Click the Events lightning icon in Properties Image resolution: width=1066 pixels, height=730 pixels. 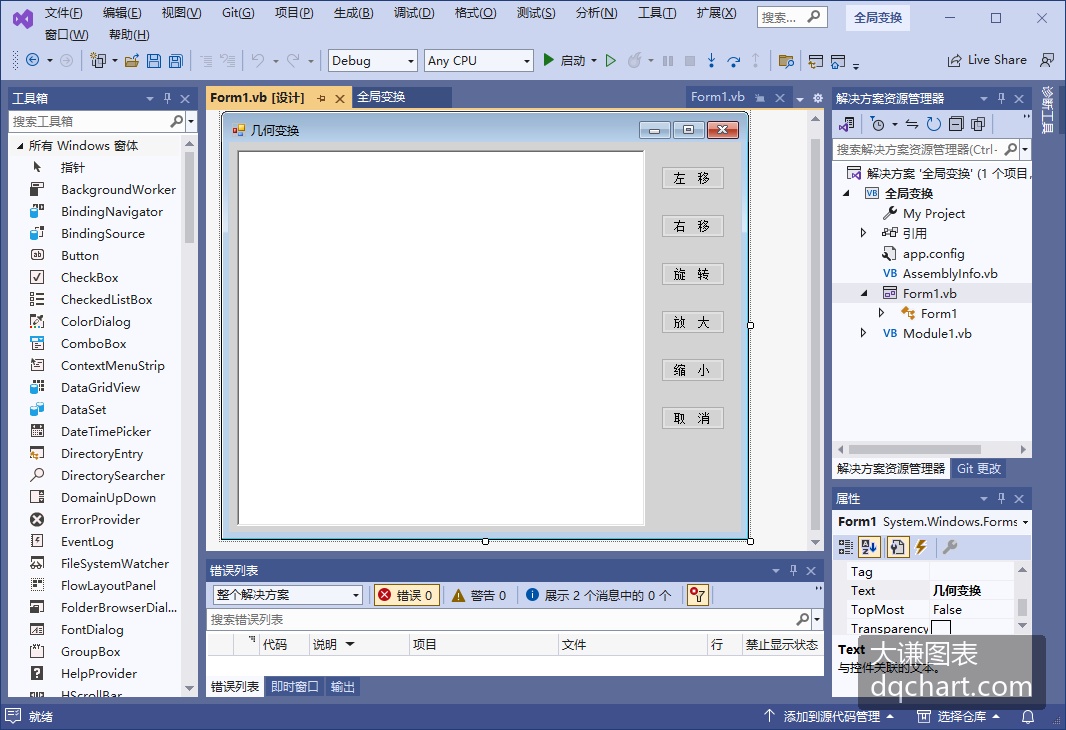click(921, 546)
